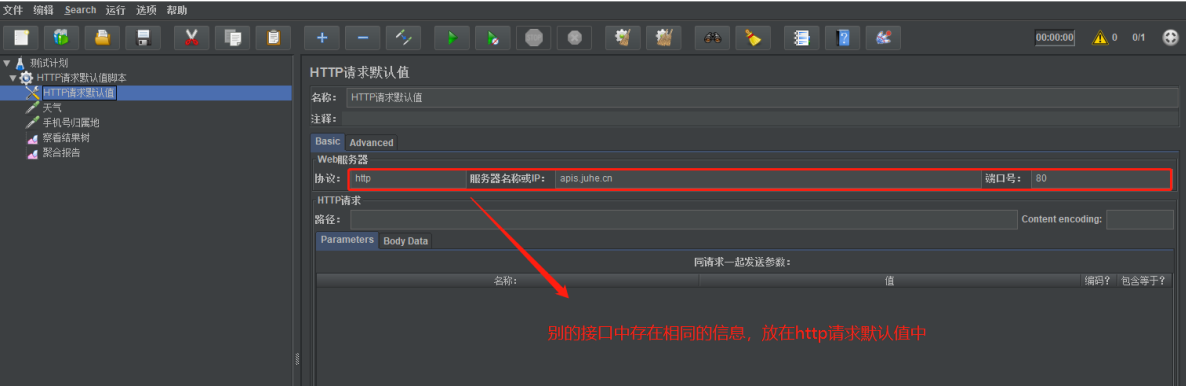Click the Clear All results icon
This screenshot has width=1186, height=387.
click(663, 37)
